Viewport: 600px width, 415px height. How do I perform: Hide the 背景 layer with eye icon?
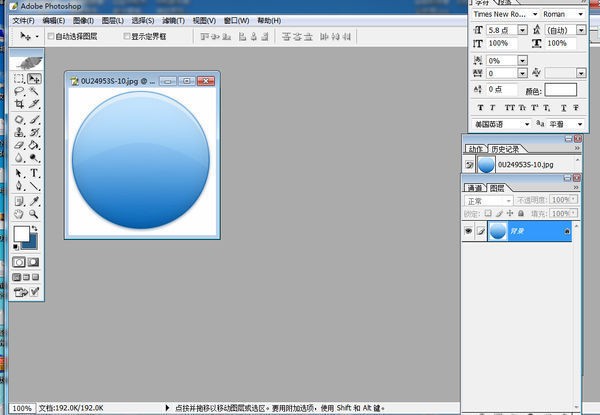[469, 231]
